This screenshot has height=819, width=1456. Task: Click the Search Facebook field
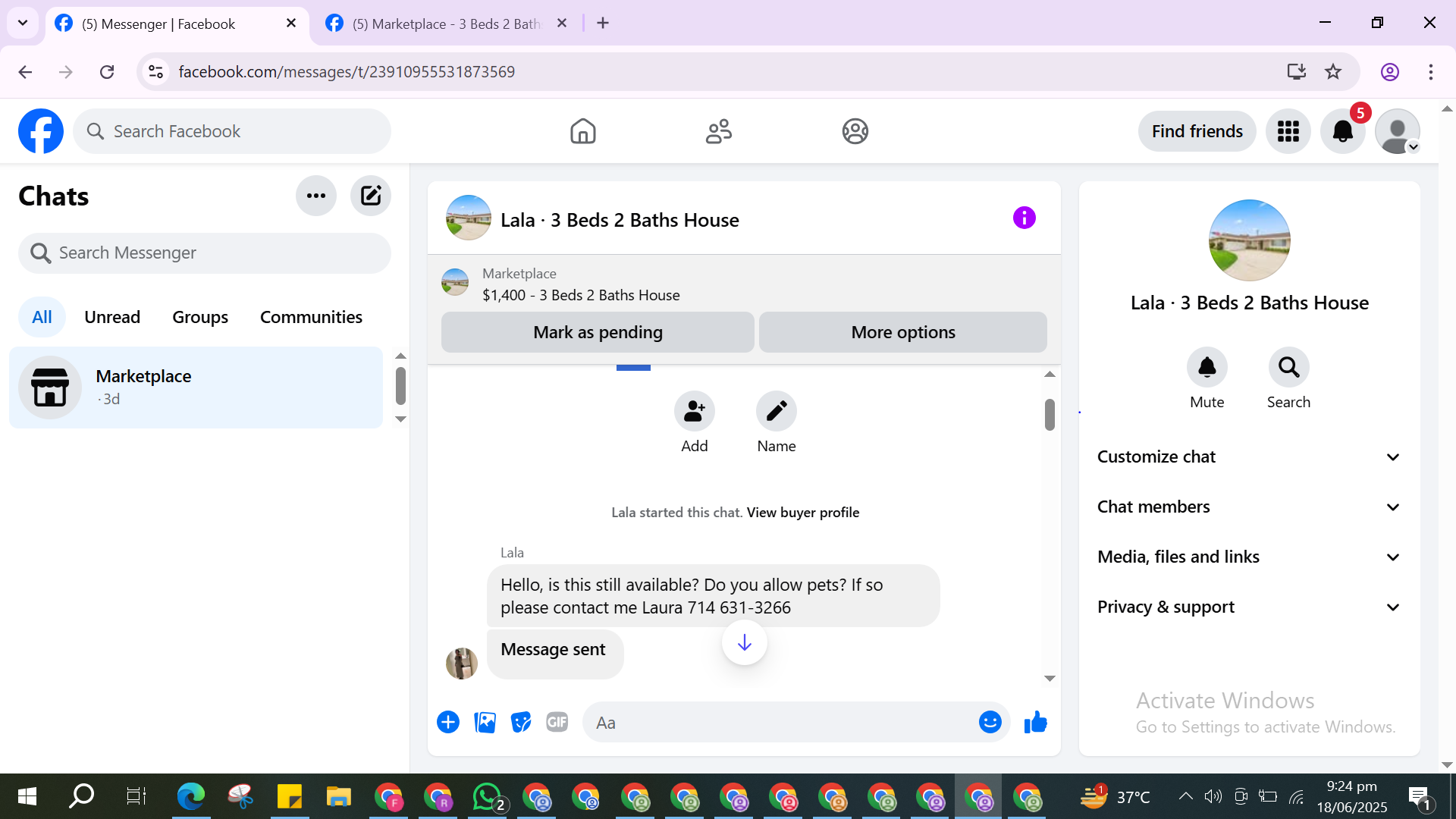[x=232, y=131]
